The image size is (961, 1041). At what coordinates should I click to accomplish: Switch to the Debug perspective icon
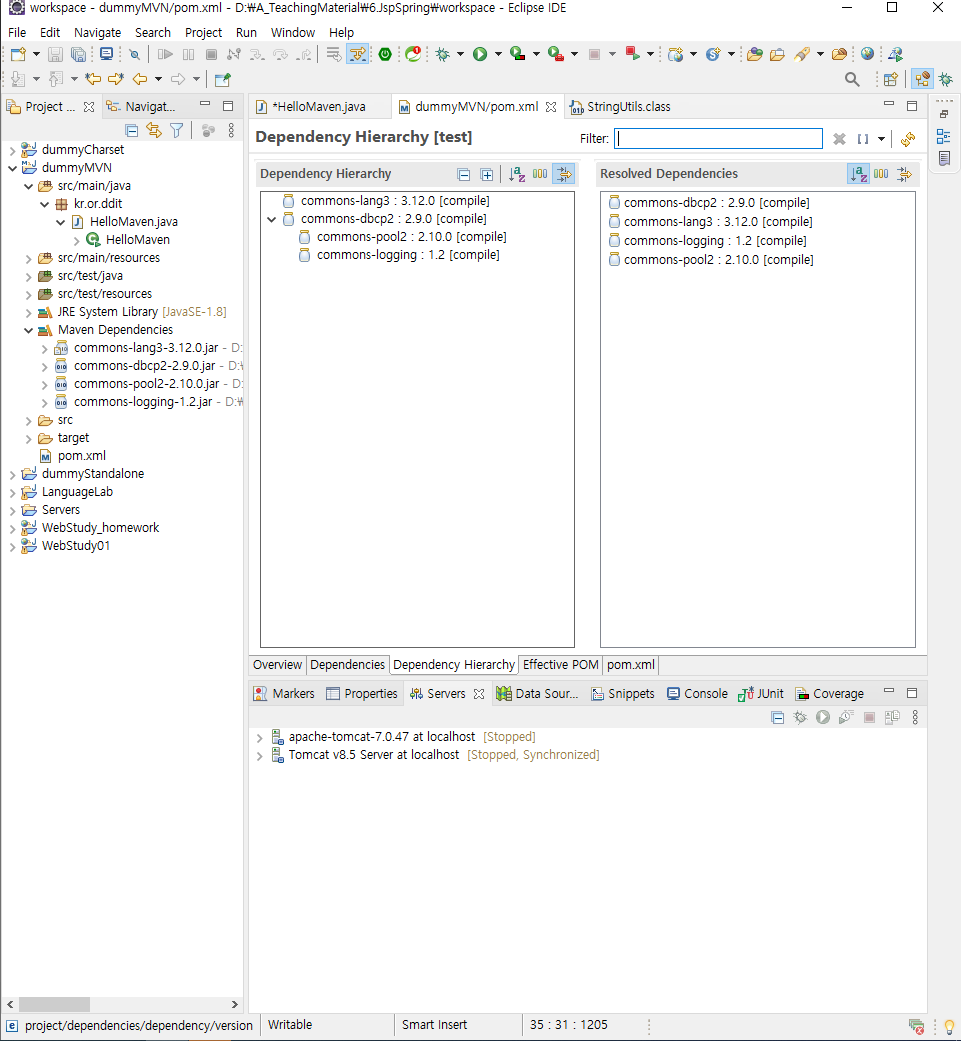pos(946,80)
